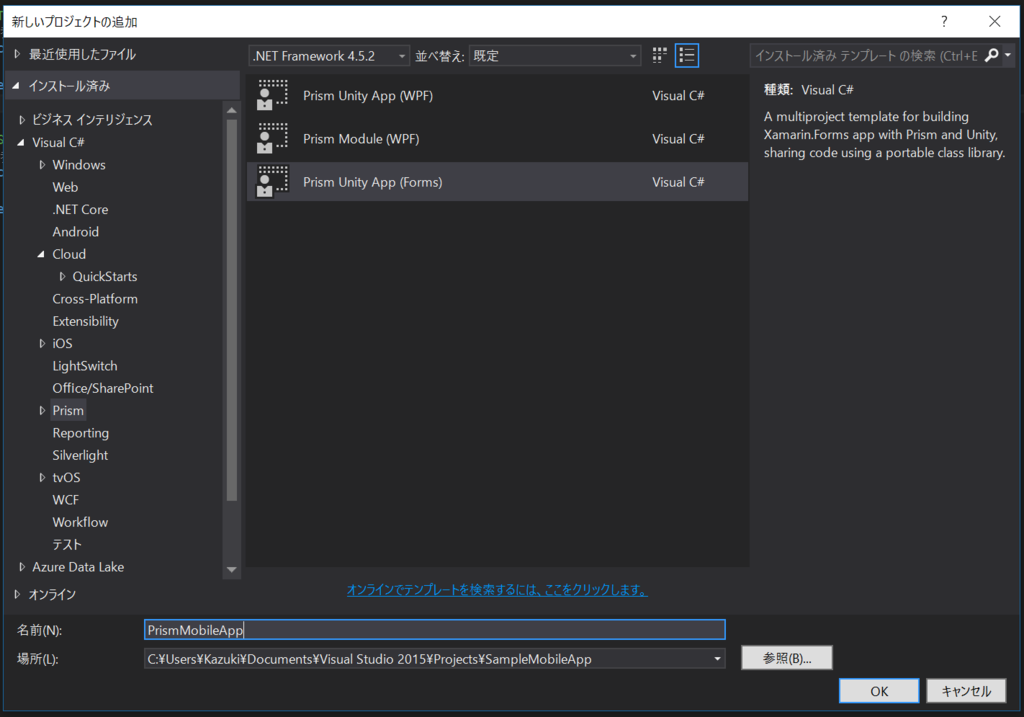Open the .NET Framework 4.5.2 dropdown
The image size is (1024, 717).
[329, 56]
